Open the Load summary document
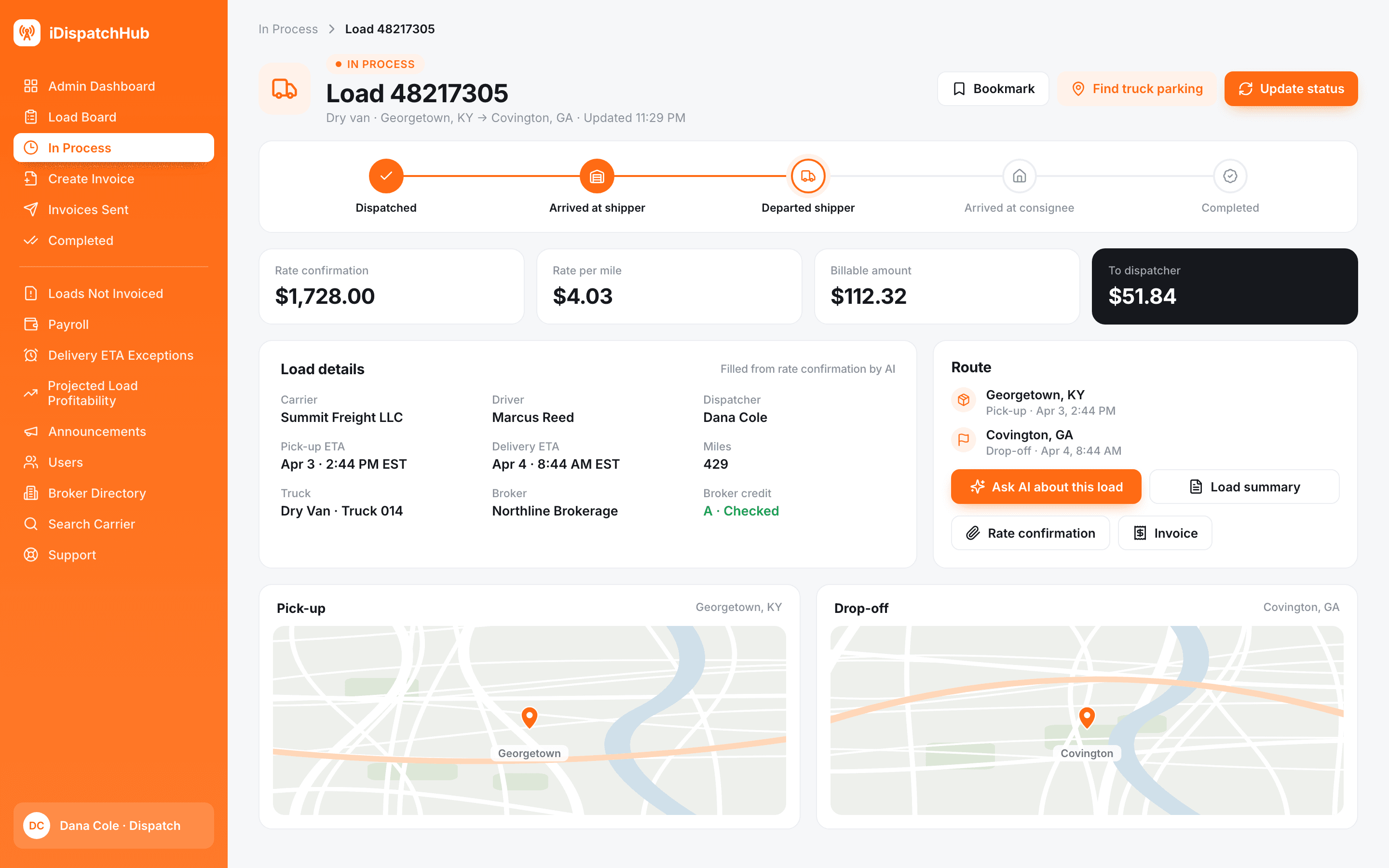Screen dimensions: 1389x868 [1244, 487]
